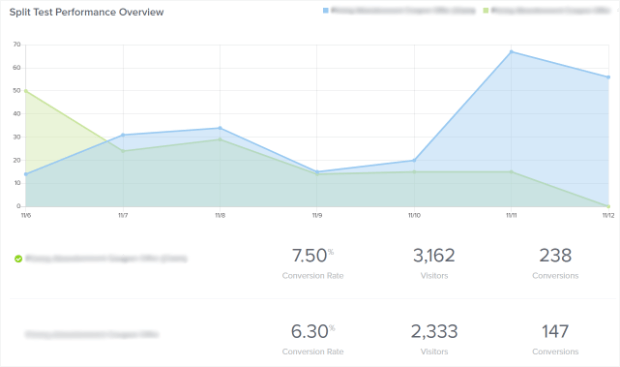This screenshot has width=620, height=367.
Task: Click the blue data point at 11/7
Action: point(123,135)
